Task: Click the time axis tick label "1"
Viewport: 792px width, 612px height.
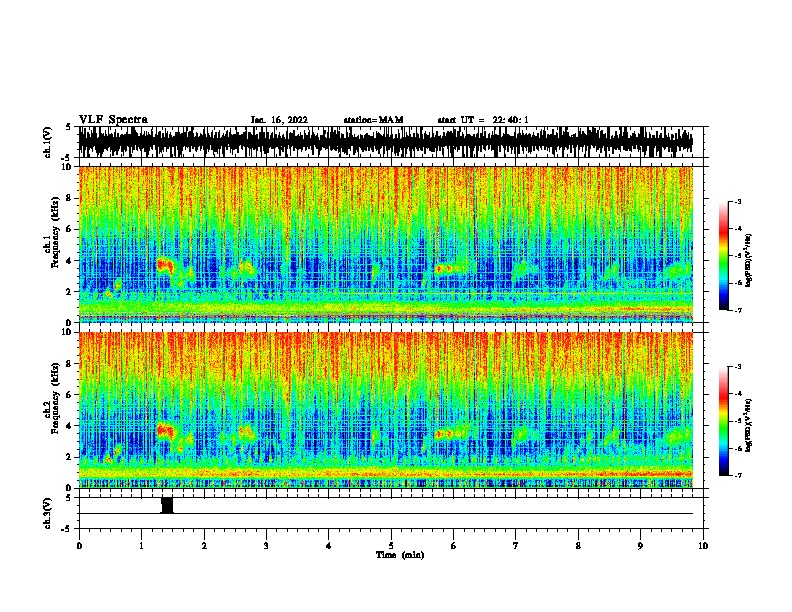Action: click(141, 546)
